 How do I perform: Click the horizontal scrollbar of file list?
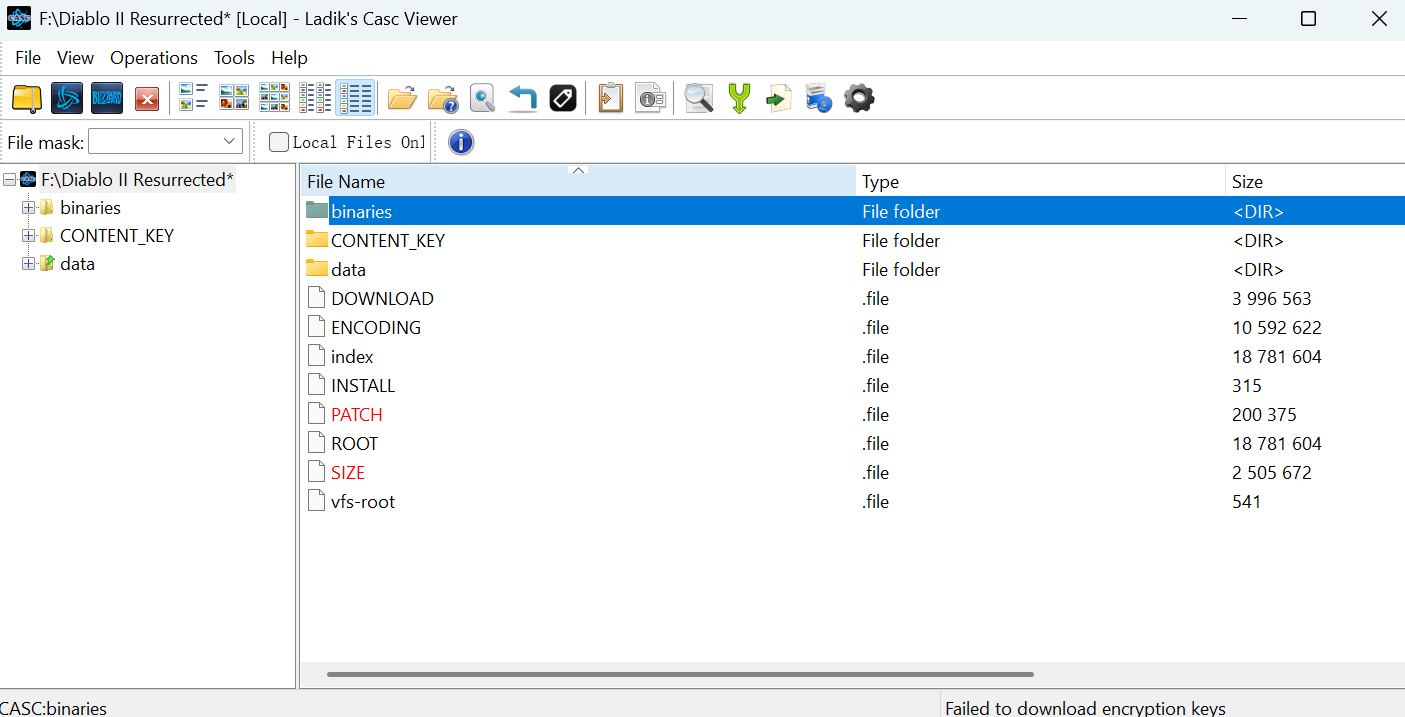pos(680,675)
